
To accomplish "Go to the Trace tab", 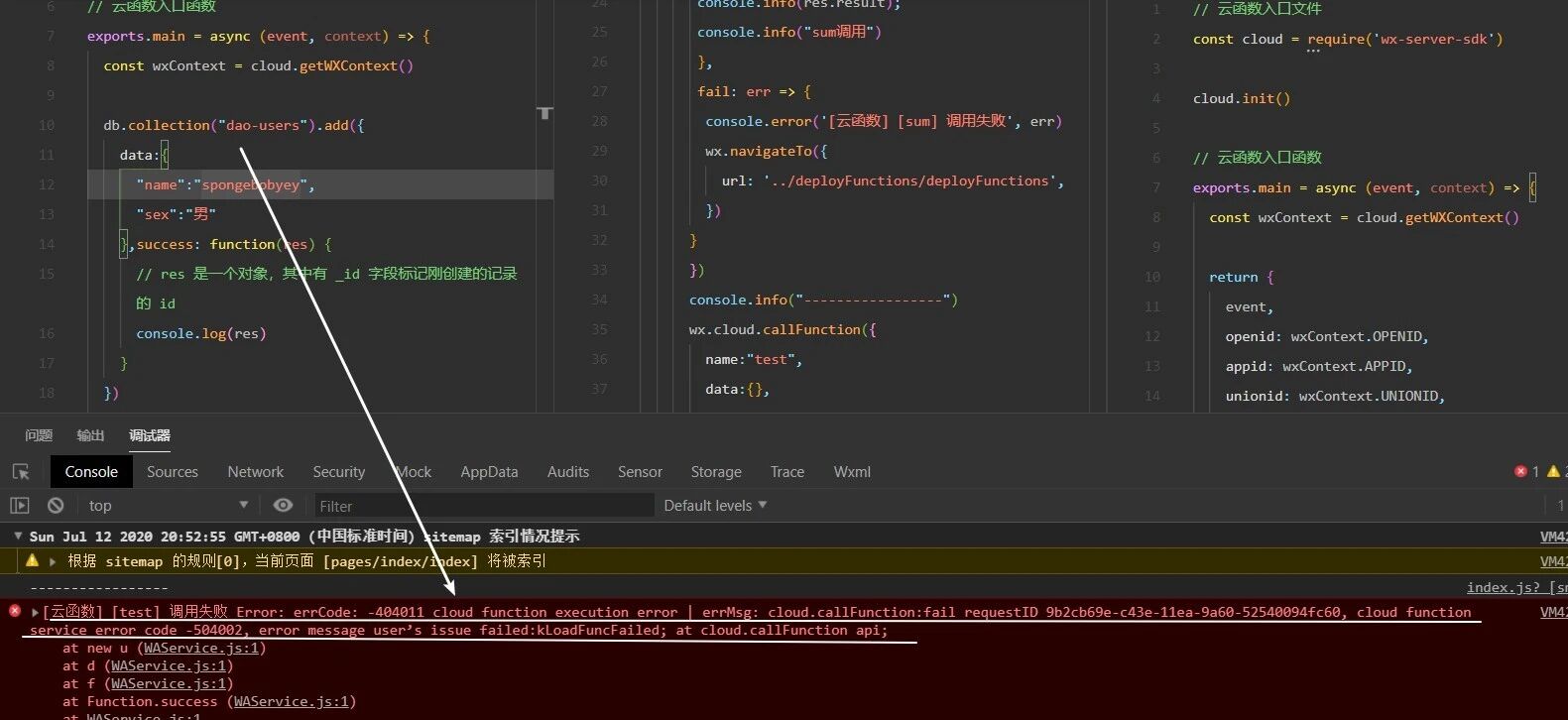I will (x=787, y=472).
